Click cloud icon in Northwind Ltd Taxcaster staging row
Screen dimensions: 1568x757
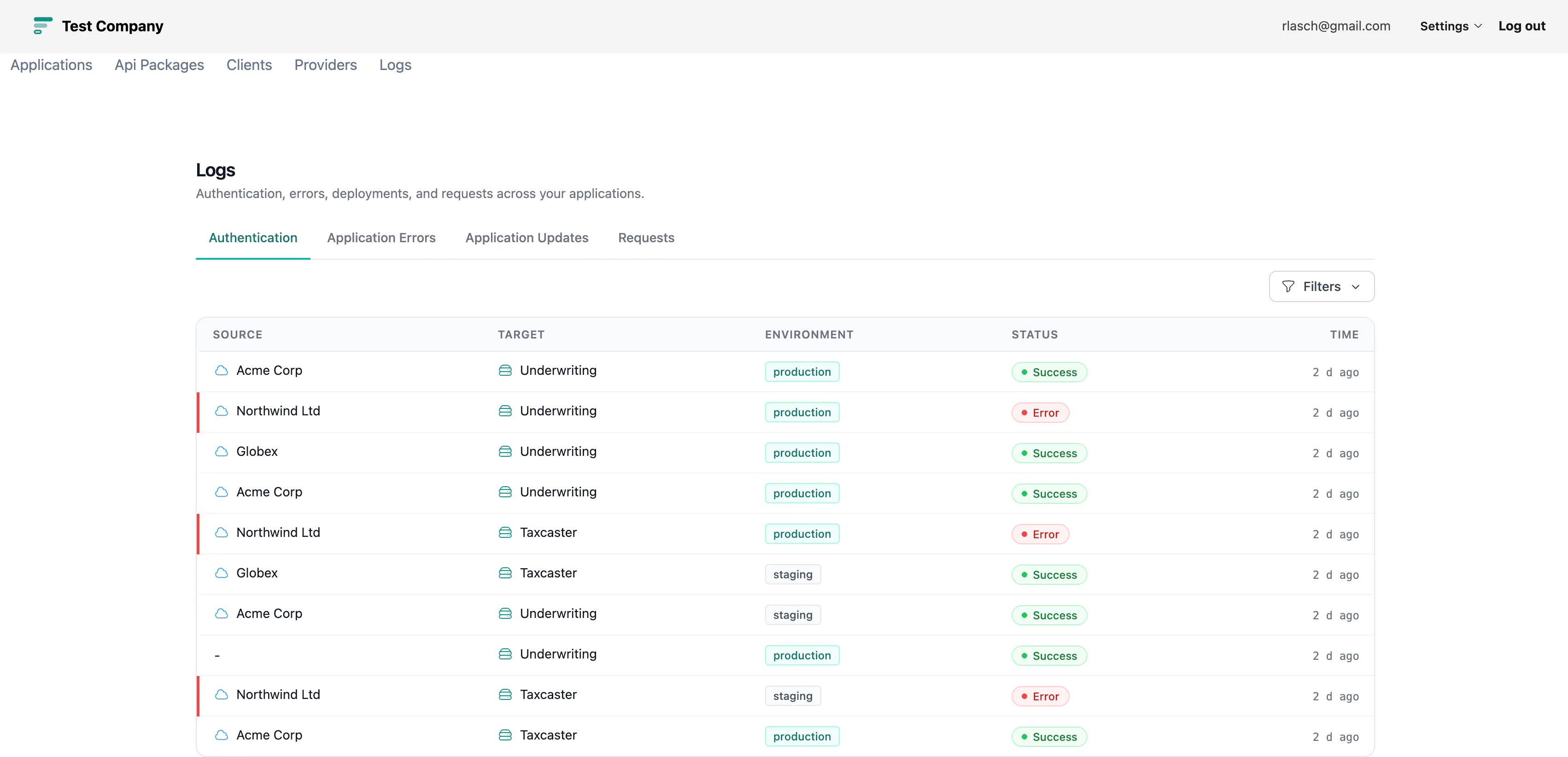[222, 695]
